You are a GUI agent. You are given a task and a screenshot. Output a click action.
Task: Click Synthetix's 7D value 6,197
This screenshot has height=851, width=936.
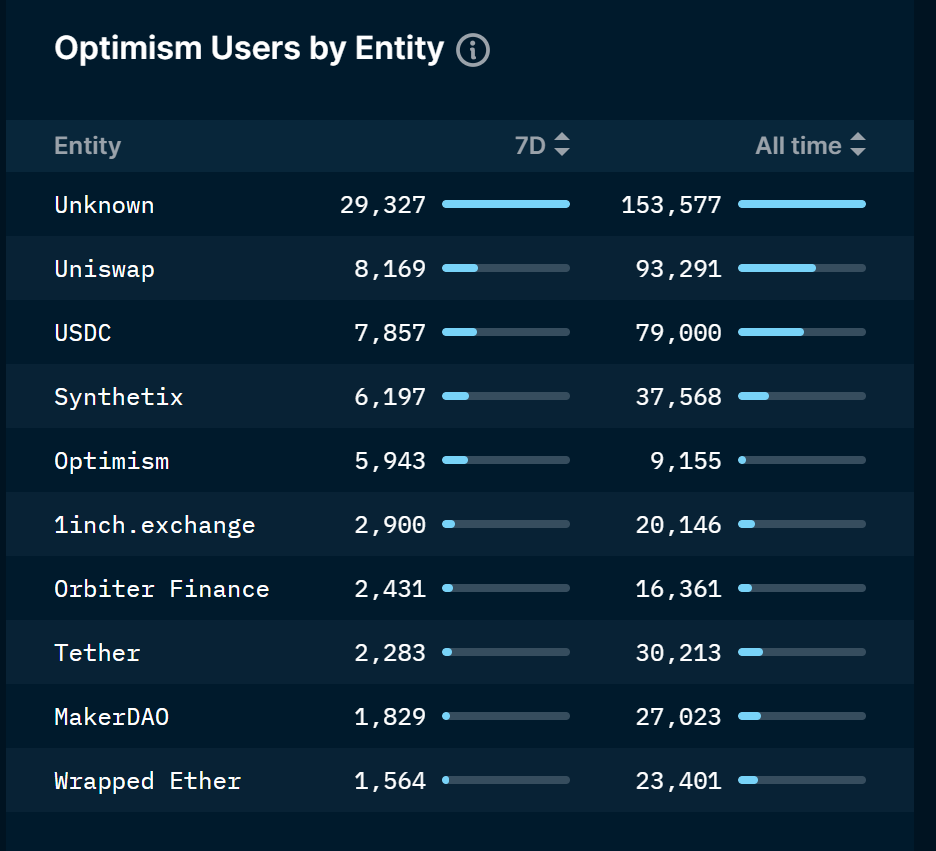pos(390,397)
